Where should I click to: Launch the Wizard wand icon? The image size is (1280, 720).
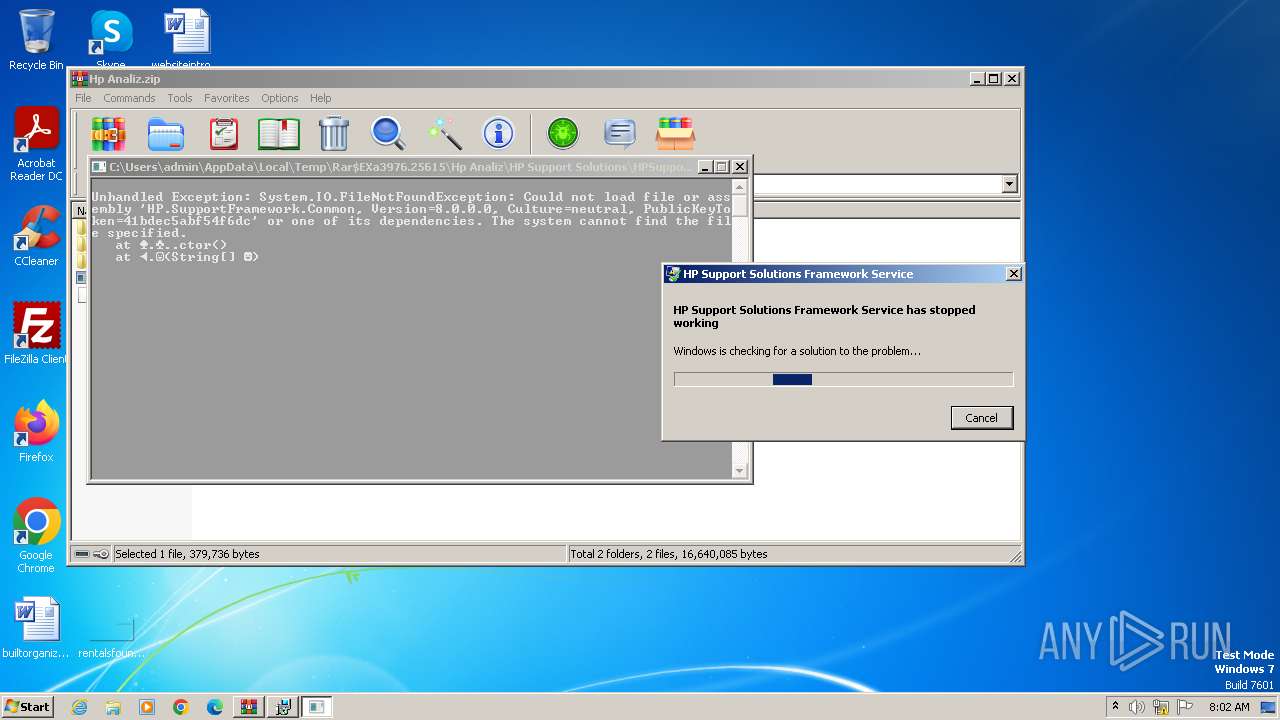tap(443, 133)
